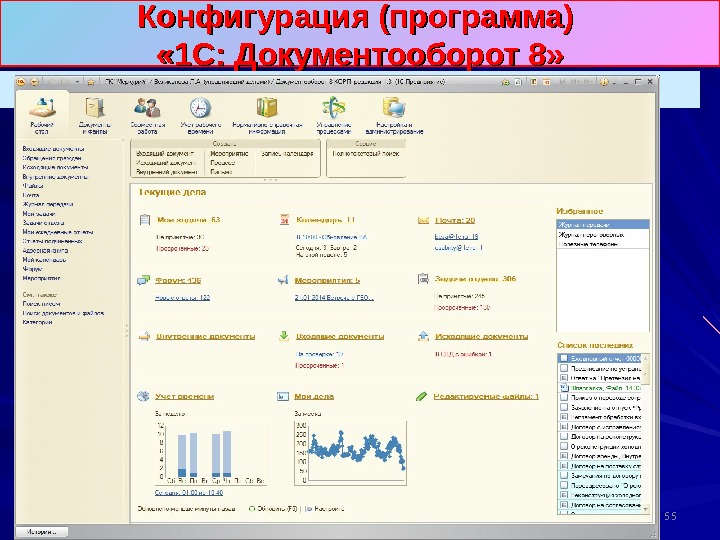720x540 pixels.
Task: Open the Документы и файлы section icon
Action: pos(95,107)
